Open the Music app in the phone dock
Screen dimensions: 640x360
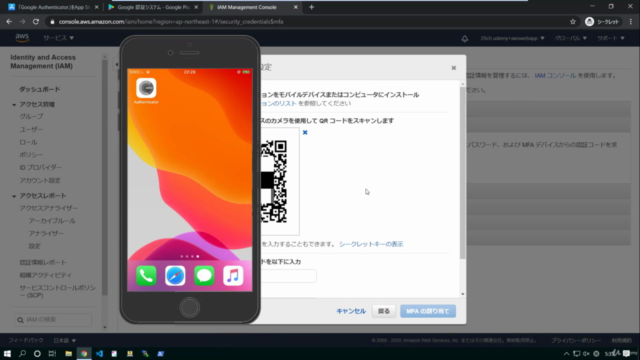233,276
